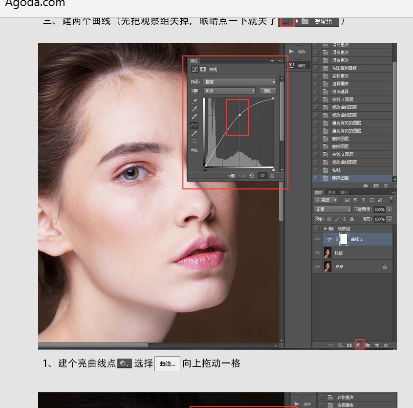Click the lock icon on the Background layer
Image resolution: width=413 pixels, height=408 pixels.
385,267
